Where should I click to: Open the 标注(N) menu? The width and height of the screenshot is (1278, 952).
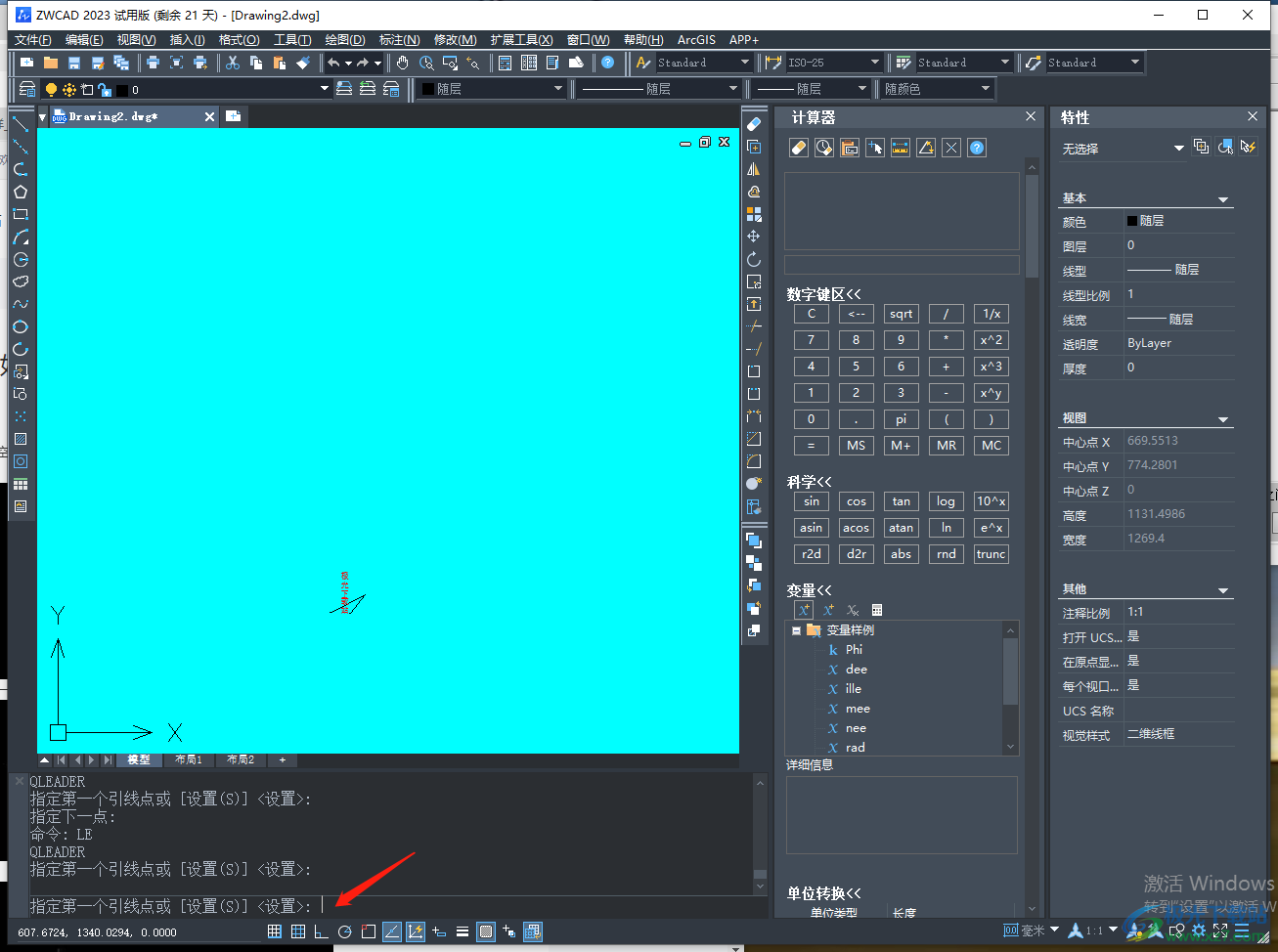click(400, 39)
